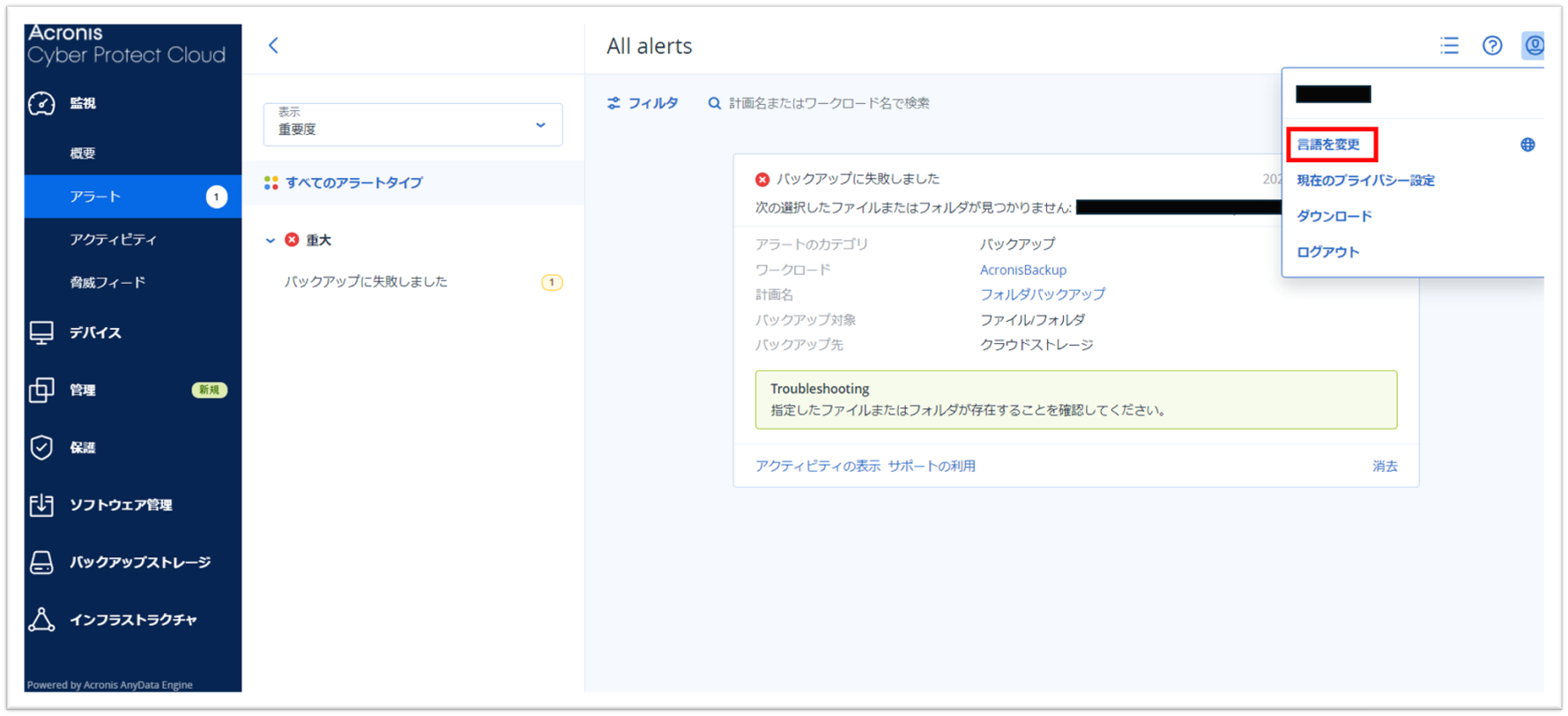Viewport: 1568px width, 716px height.
Task: Select ダウンロード from account menu
Action: (x=1334, y=216)
